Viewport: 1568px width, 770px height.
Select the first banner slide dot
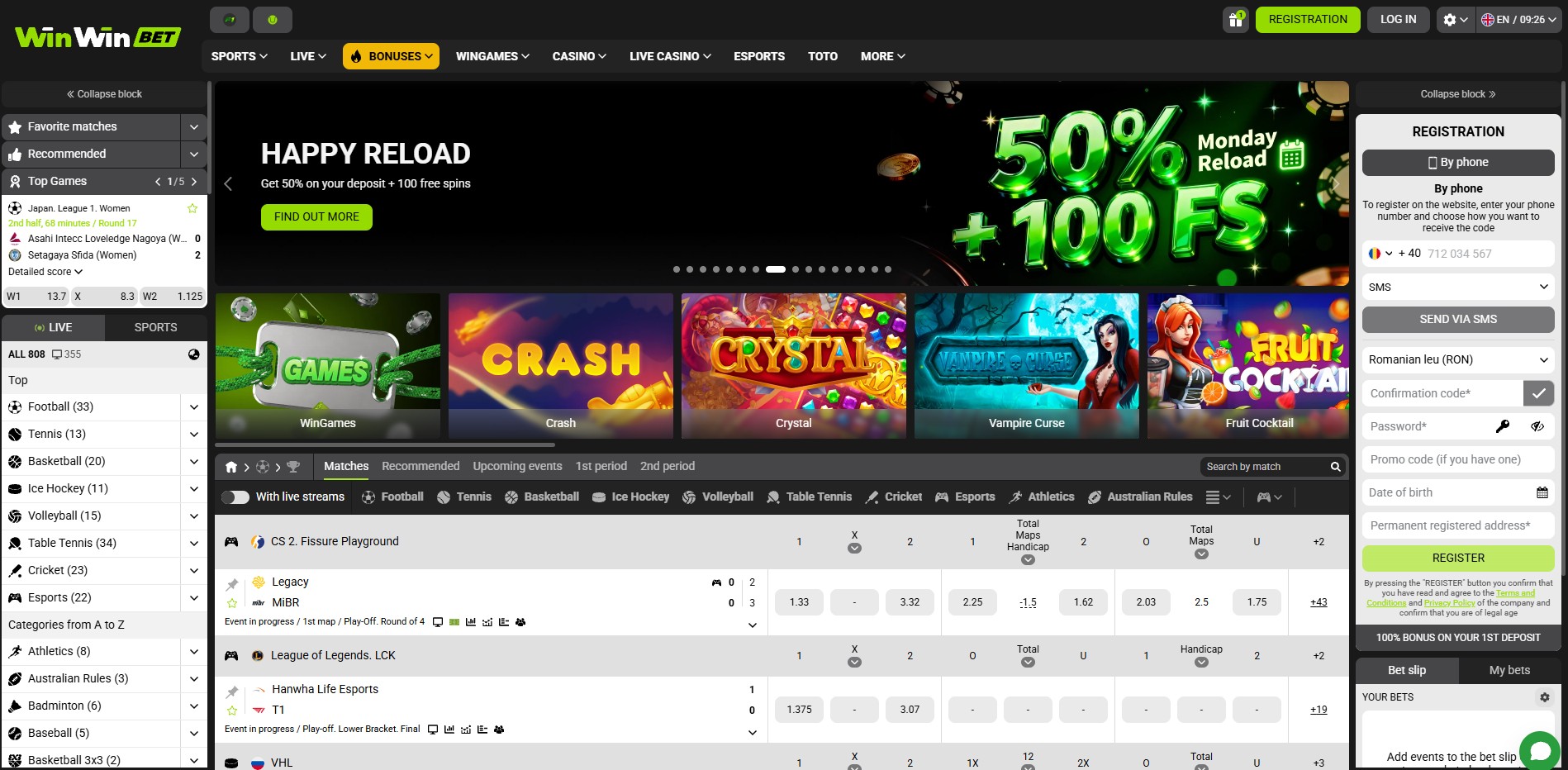tap(677, 269)
